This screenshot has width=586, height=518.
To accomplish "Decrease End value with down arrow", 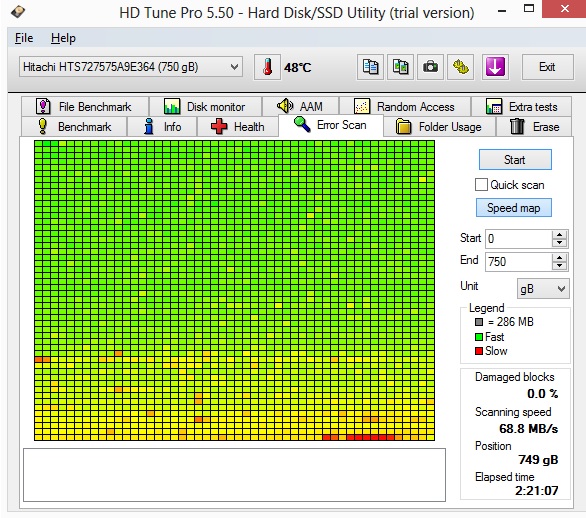I will coord(559,265).
